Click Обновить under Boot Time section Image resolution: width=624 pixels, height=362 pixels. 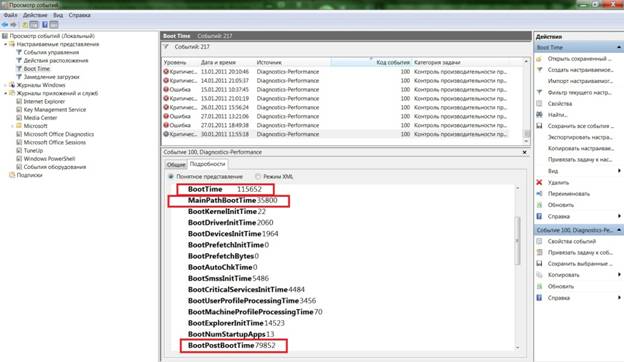(x=561, y=205)
